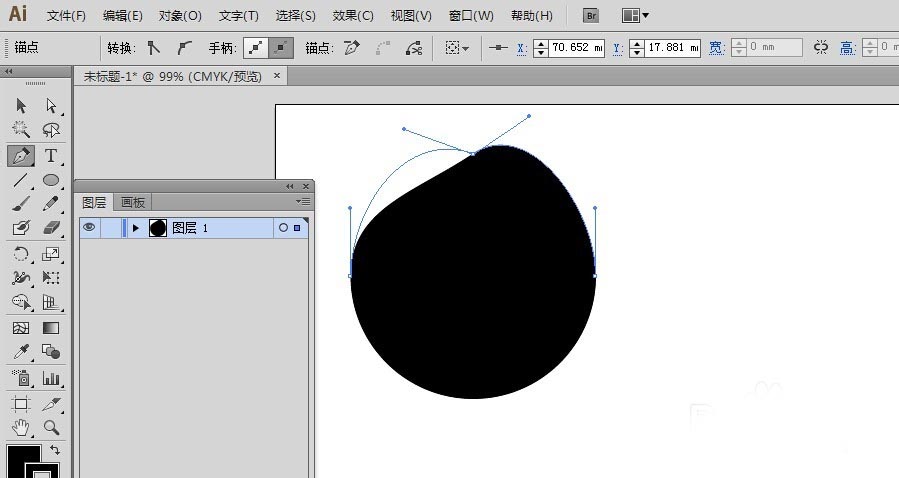Viewport: 899px width, 478px height.
Task: Open the arrange documents dropdown
Action: coord(635,16)
